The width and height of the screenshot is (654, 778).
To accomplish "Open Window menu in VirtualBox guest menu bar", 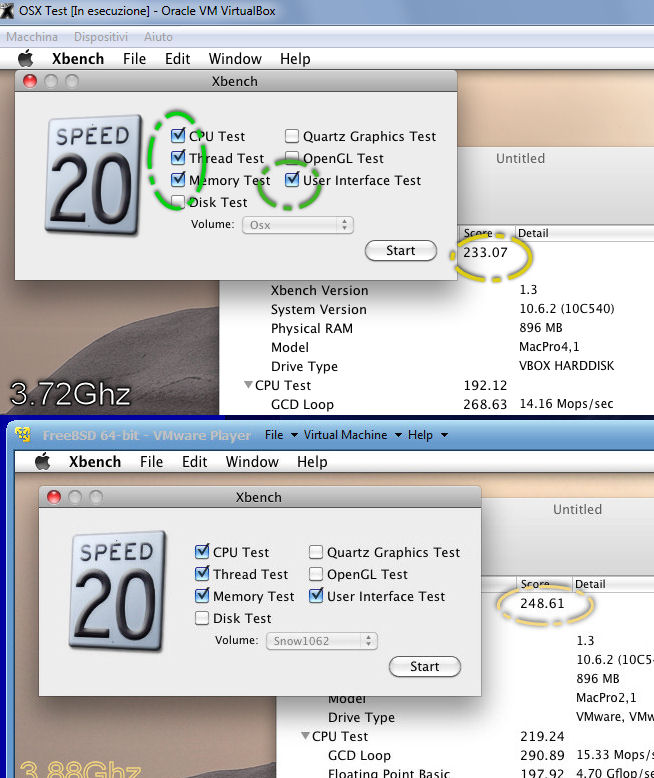I will pyautogui.click(x=235, y=59).
